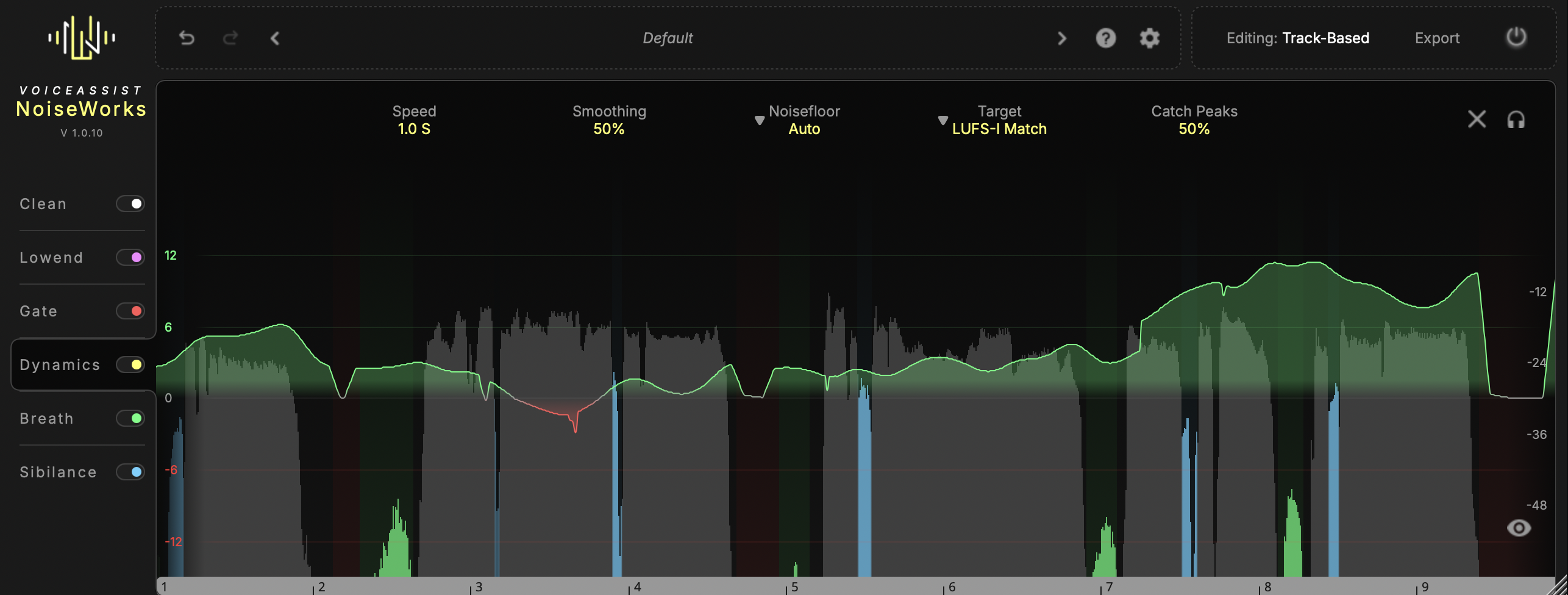The image size is (1568, 595).
Task: Open the Track-Based editing mode selector
Action: (1325, 38)
